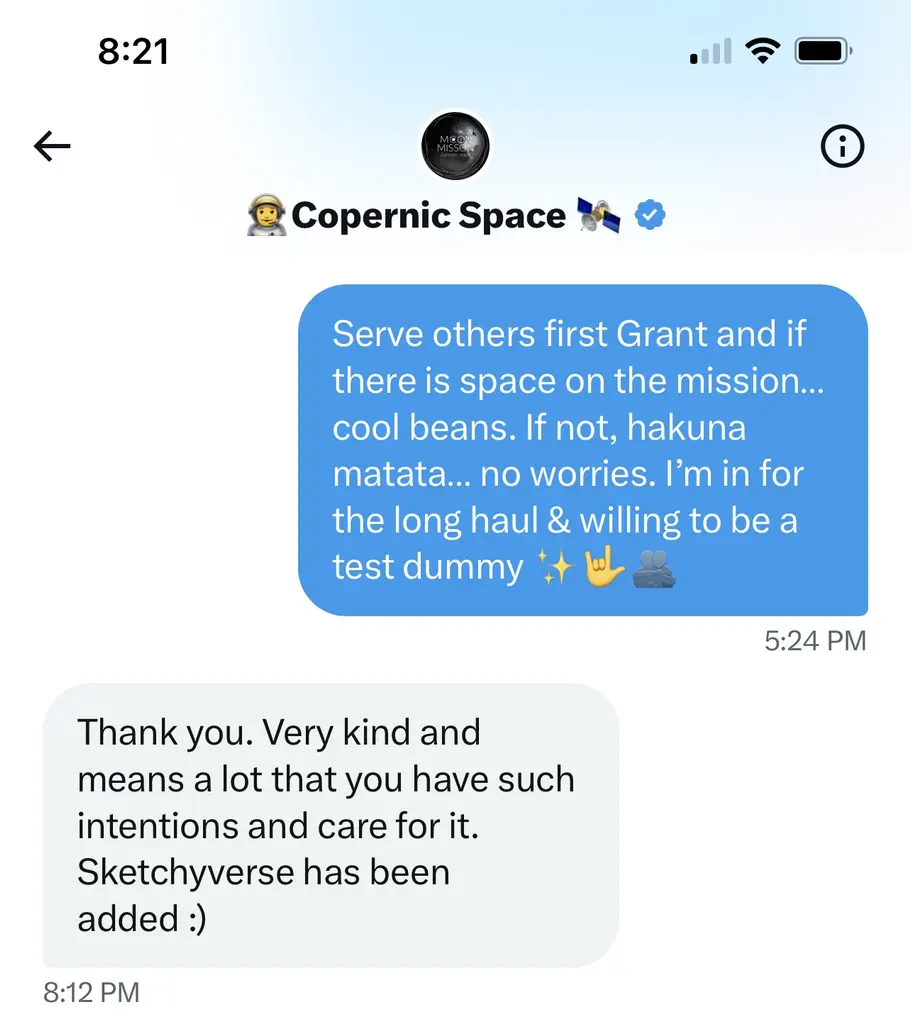Tap the astronaut emoji beside name
This screenshot has width=911, height=1024.
pyautogui.click(x=266, y=215)
